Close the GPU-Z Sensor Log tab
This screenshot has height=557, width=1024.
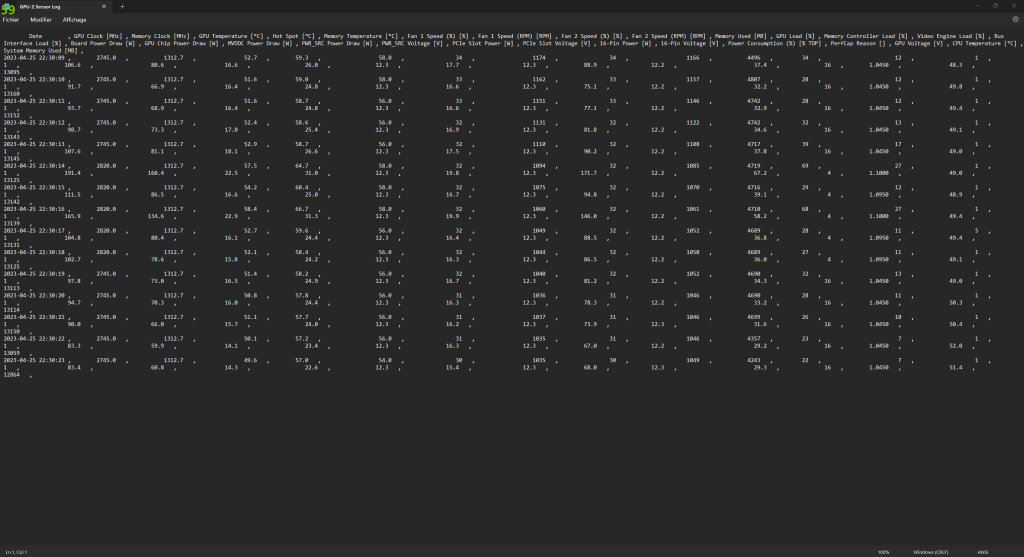click(x=104, y=7)
